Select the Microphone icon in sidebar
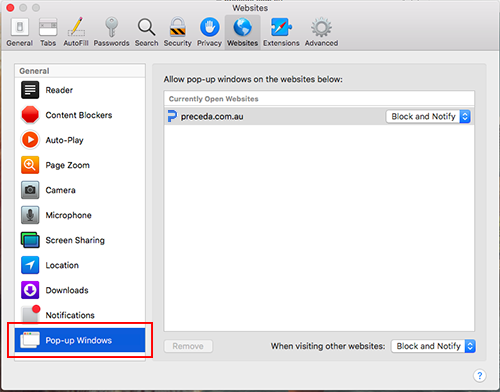 [30, 215]
